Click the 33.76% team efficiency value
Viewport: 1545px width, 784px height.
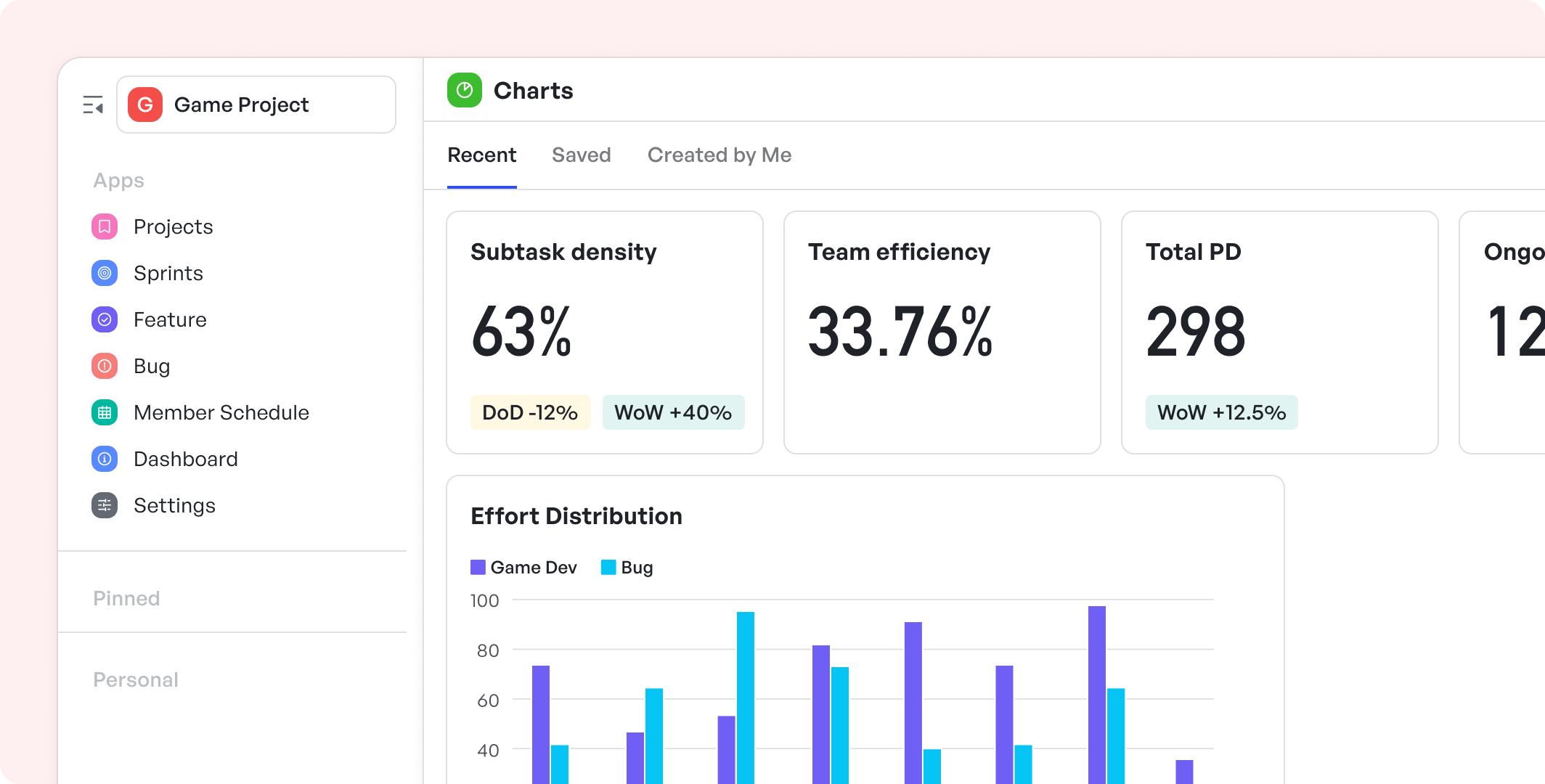coord(900,332)
